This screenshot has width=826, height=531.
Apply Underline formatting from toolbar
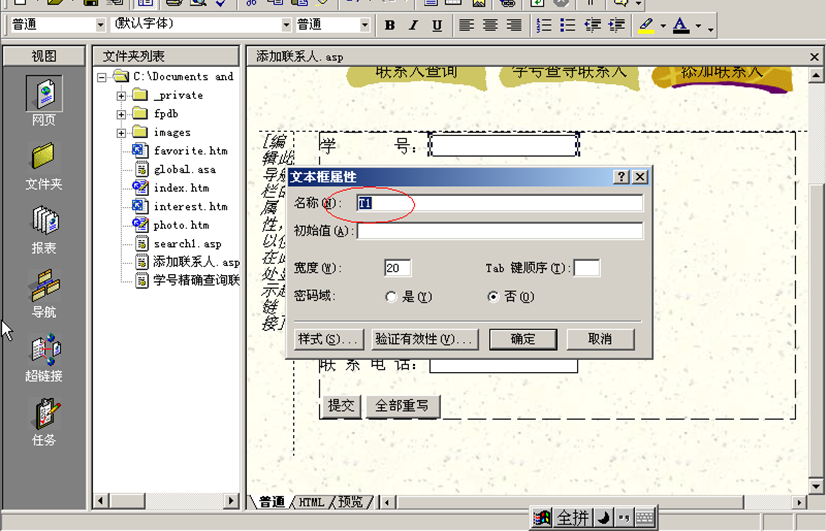(437, 25)
